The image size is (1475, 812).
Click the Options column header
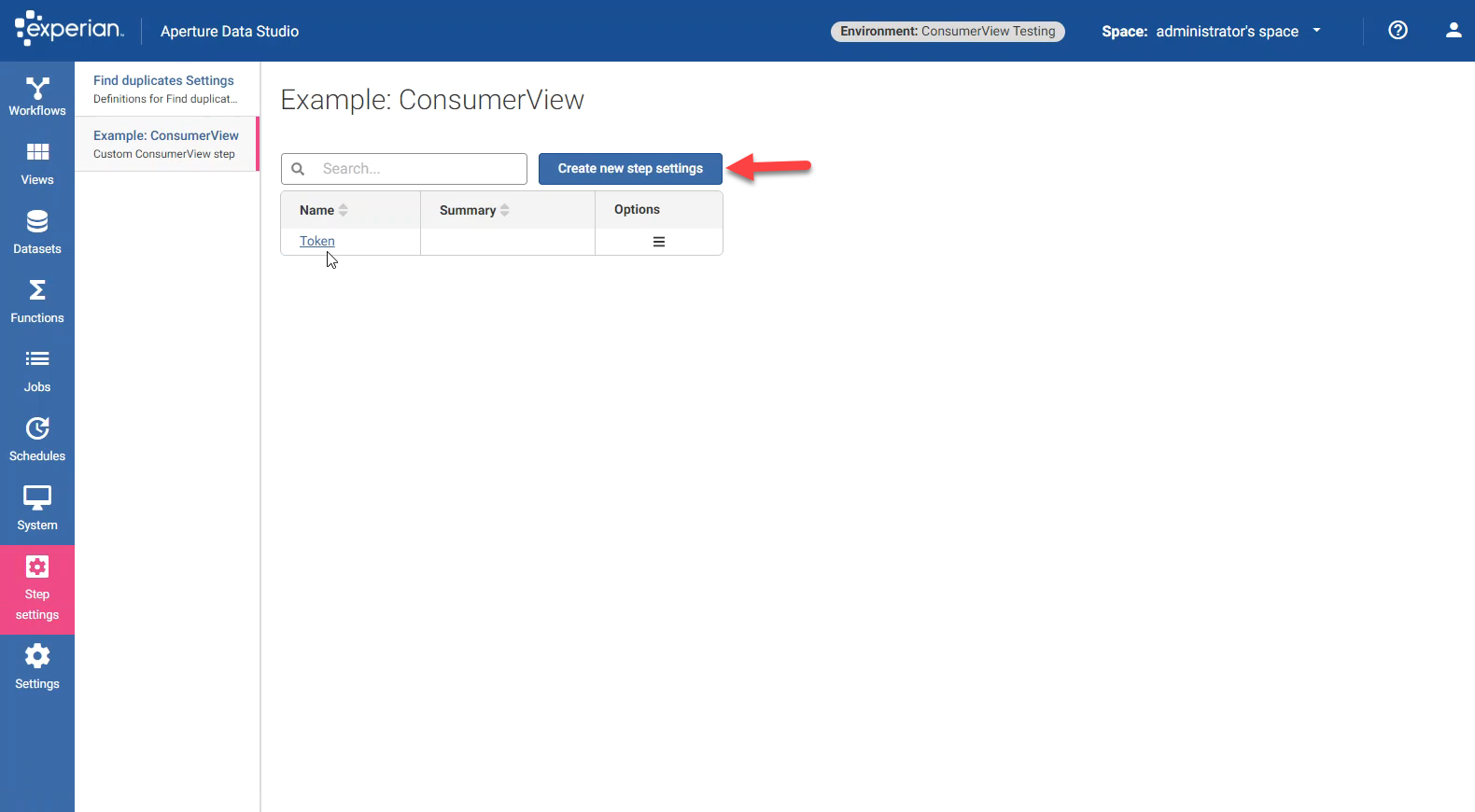pyautogui.click(x=637, y=210)
